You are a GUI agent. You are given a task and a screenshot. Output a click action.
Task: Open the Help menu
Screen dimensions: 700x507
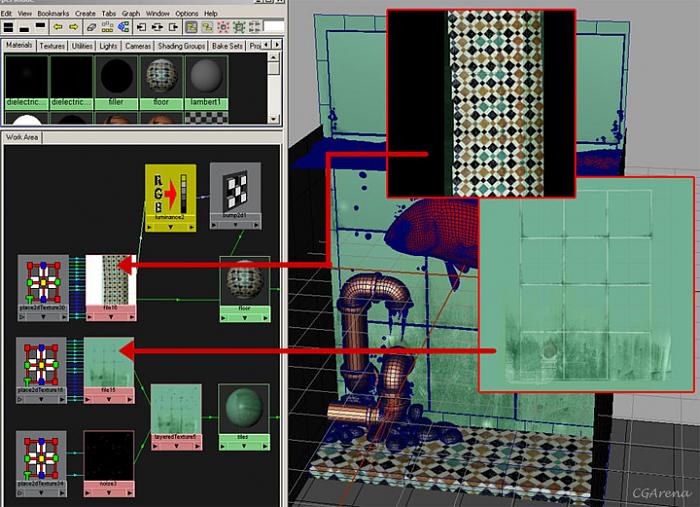tap(211, 13)
